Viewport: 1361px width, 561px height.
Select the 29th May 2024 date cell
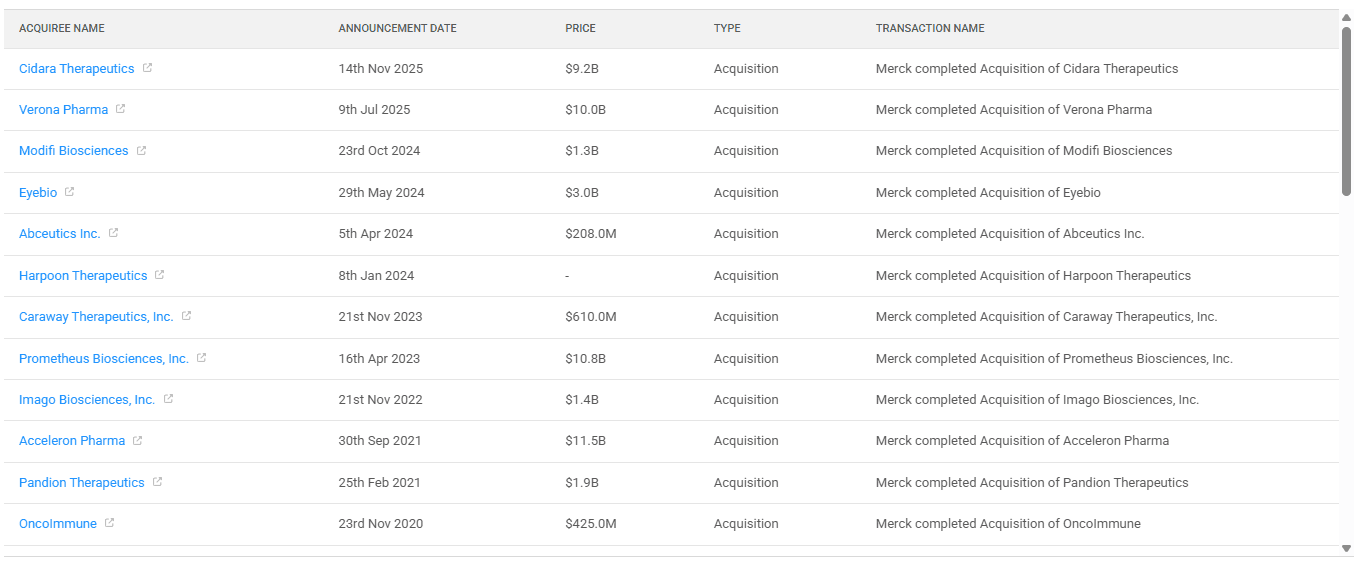pos(381,193)
